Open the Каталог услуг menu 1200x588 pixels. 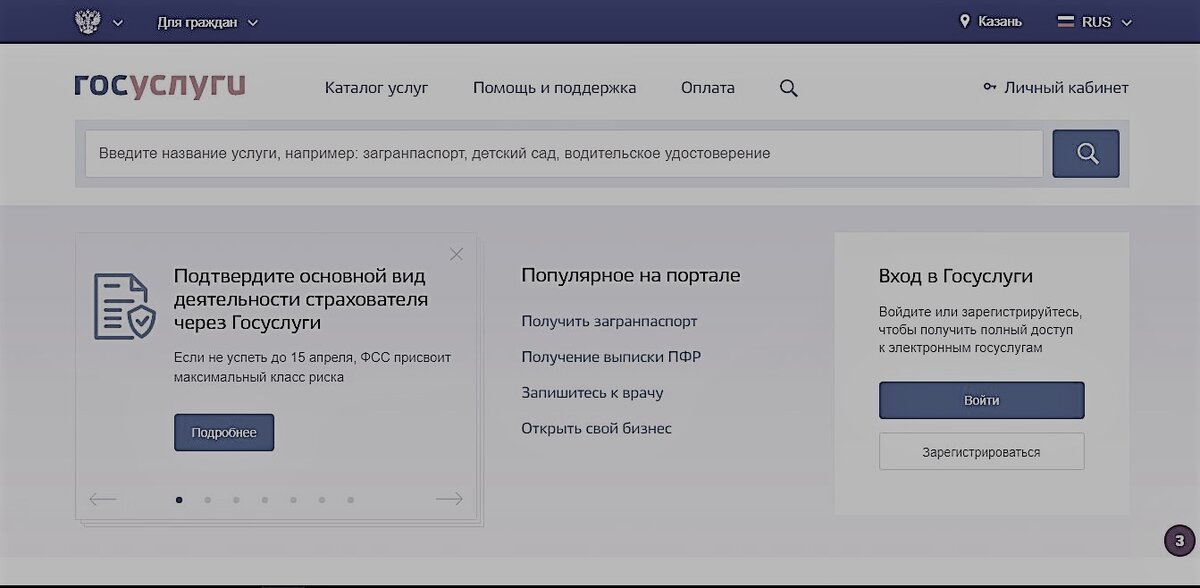click(x=376, y=88)
